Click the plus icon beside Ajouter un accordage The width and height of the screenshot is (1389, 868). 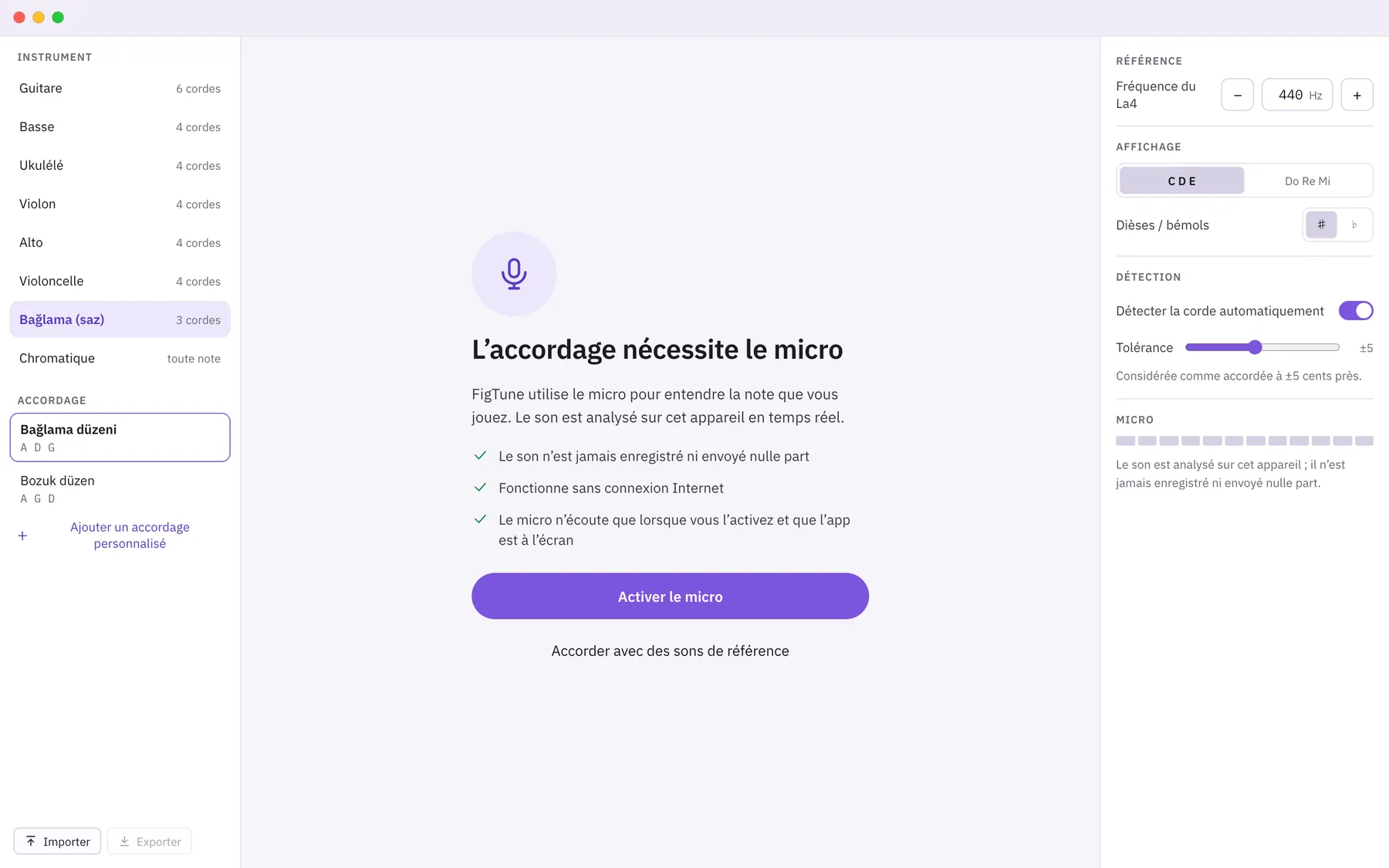(x=22, y=535)
